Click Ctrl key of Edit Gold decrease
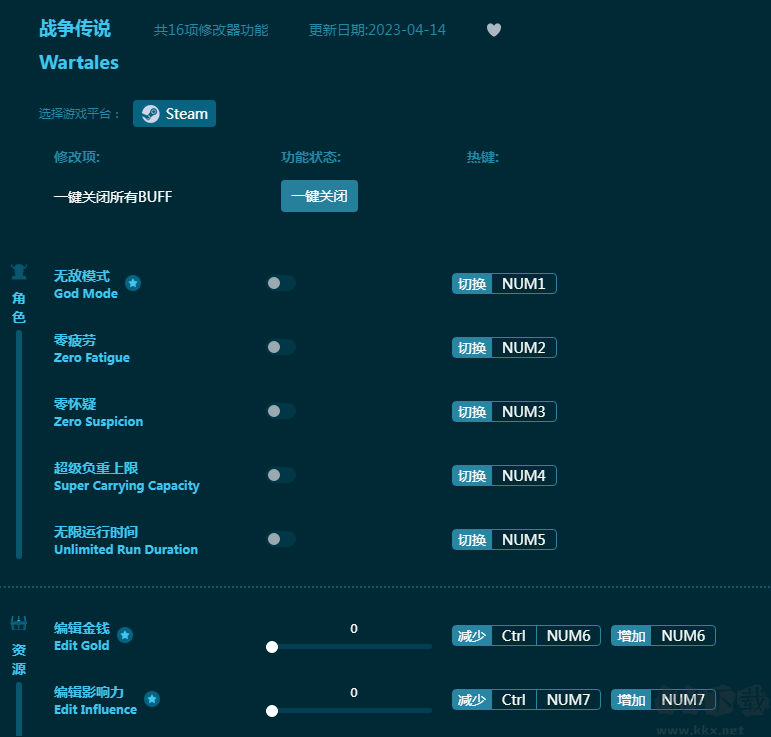771x737 pixels. (514, 636)
